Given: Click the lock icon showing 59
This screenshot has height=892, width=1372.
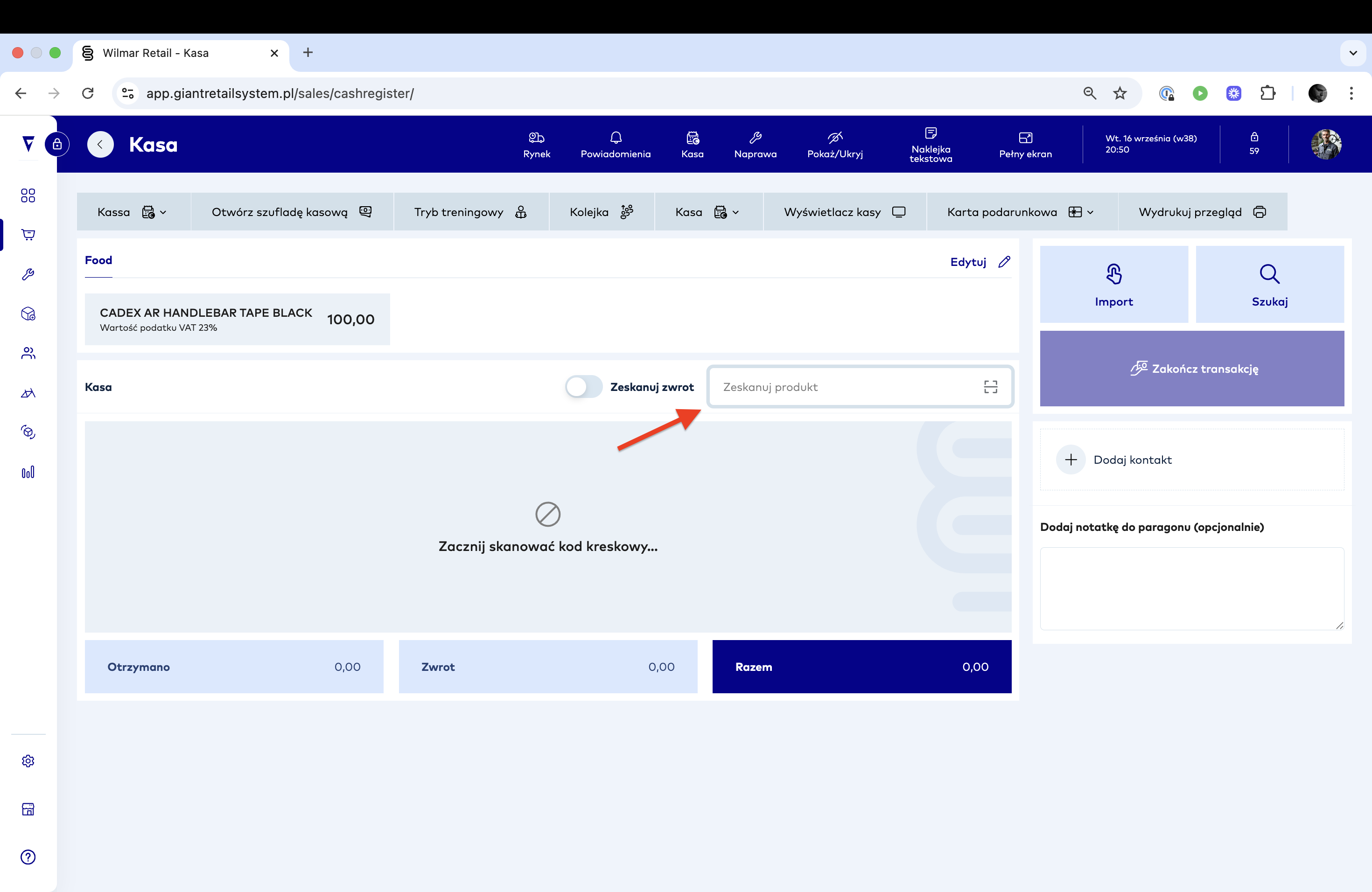Looking at the screenshot, I should click(1254, 143).
